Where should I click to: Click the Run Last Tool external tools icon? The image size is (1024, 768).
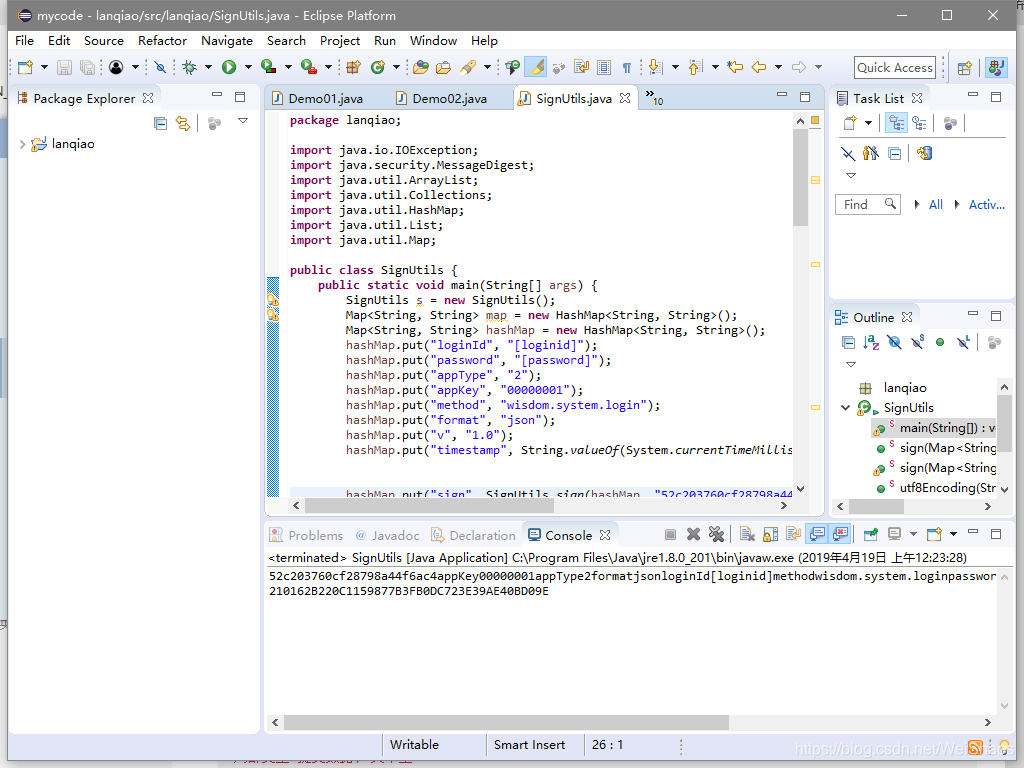[309, 67]
